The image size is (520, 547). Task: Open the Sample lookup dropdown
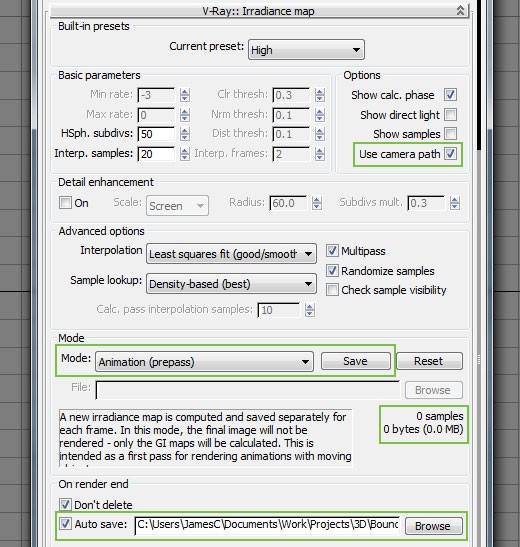(231, 284)
